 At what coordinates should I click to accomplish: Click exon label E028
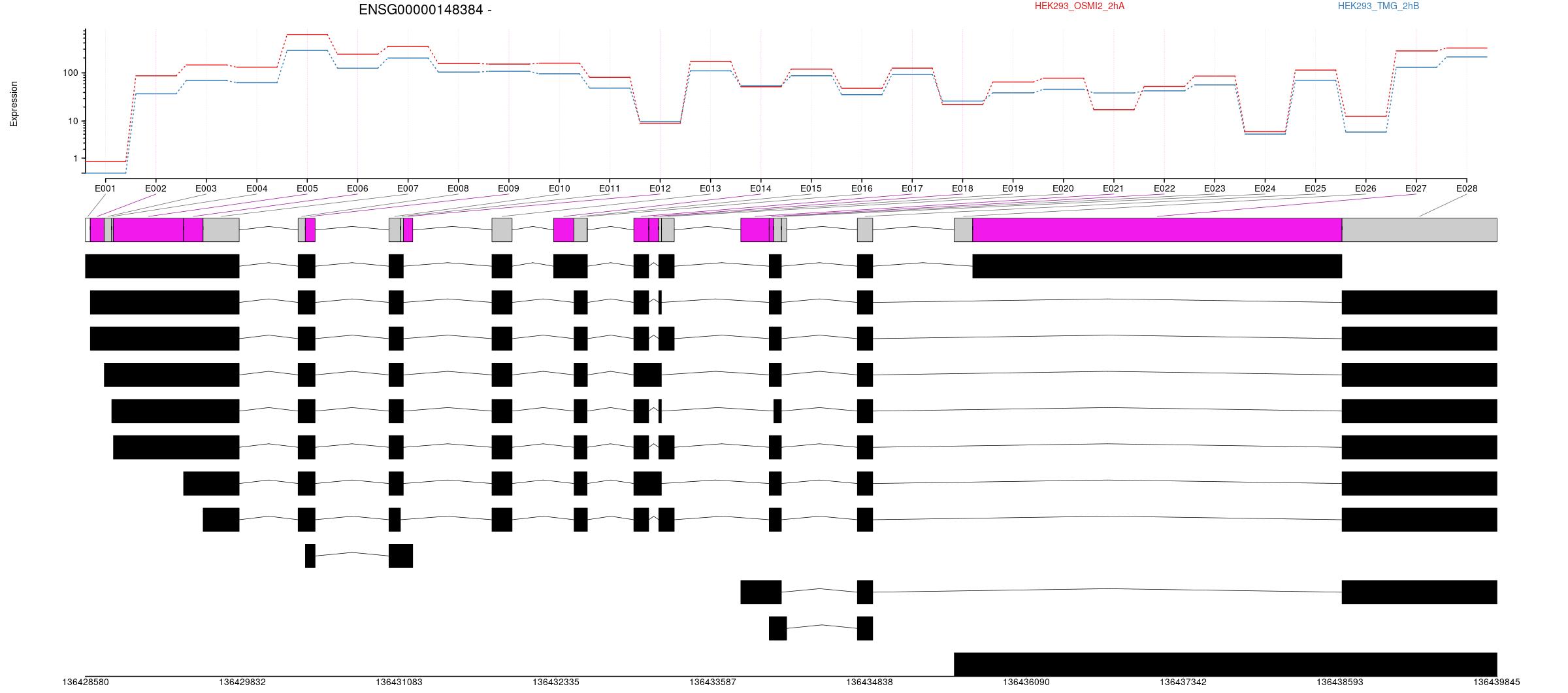(x=1467, y=189)
